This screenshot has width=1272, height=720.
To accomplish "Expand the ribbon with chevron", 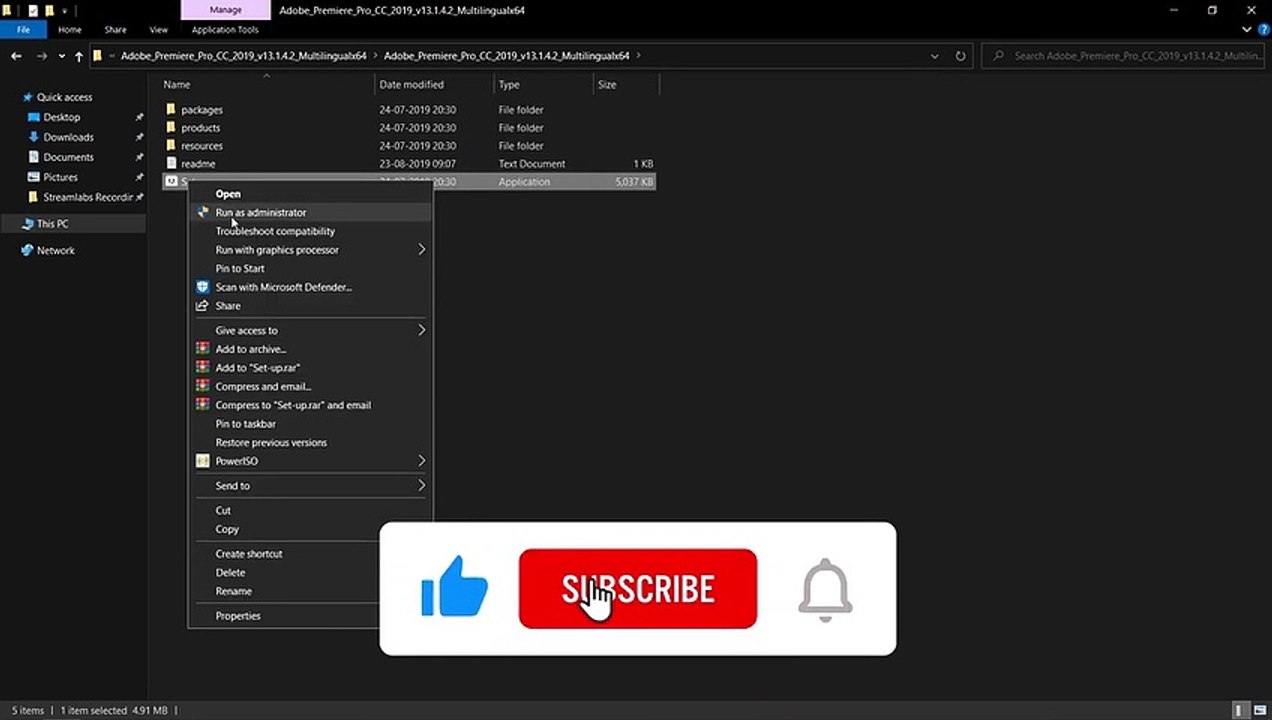I will click(1247, 30).
